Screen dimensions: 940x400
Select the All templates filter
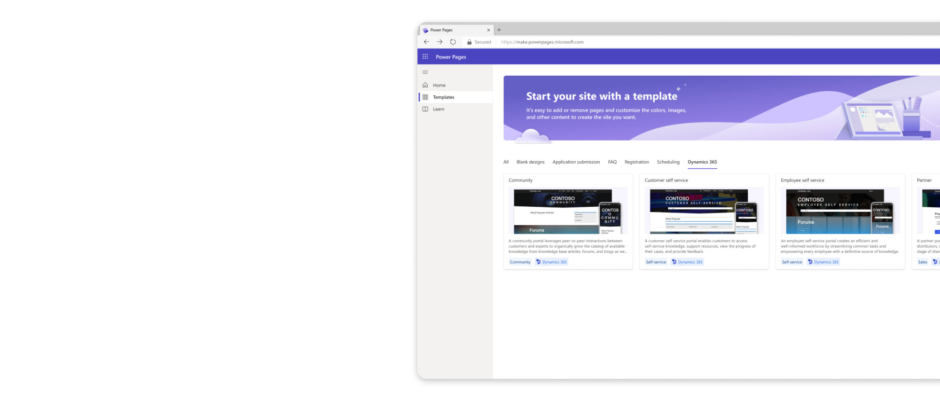coord(506,162)
